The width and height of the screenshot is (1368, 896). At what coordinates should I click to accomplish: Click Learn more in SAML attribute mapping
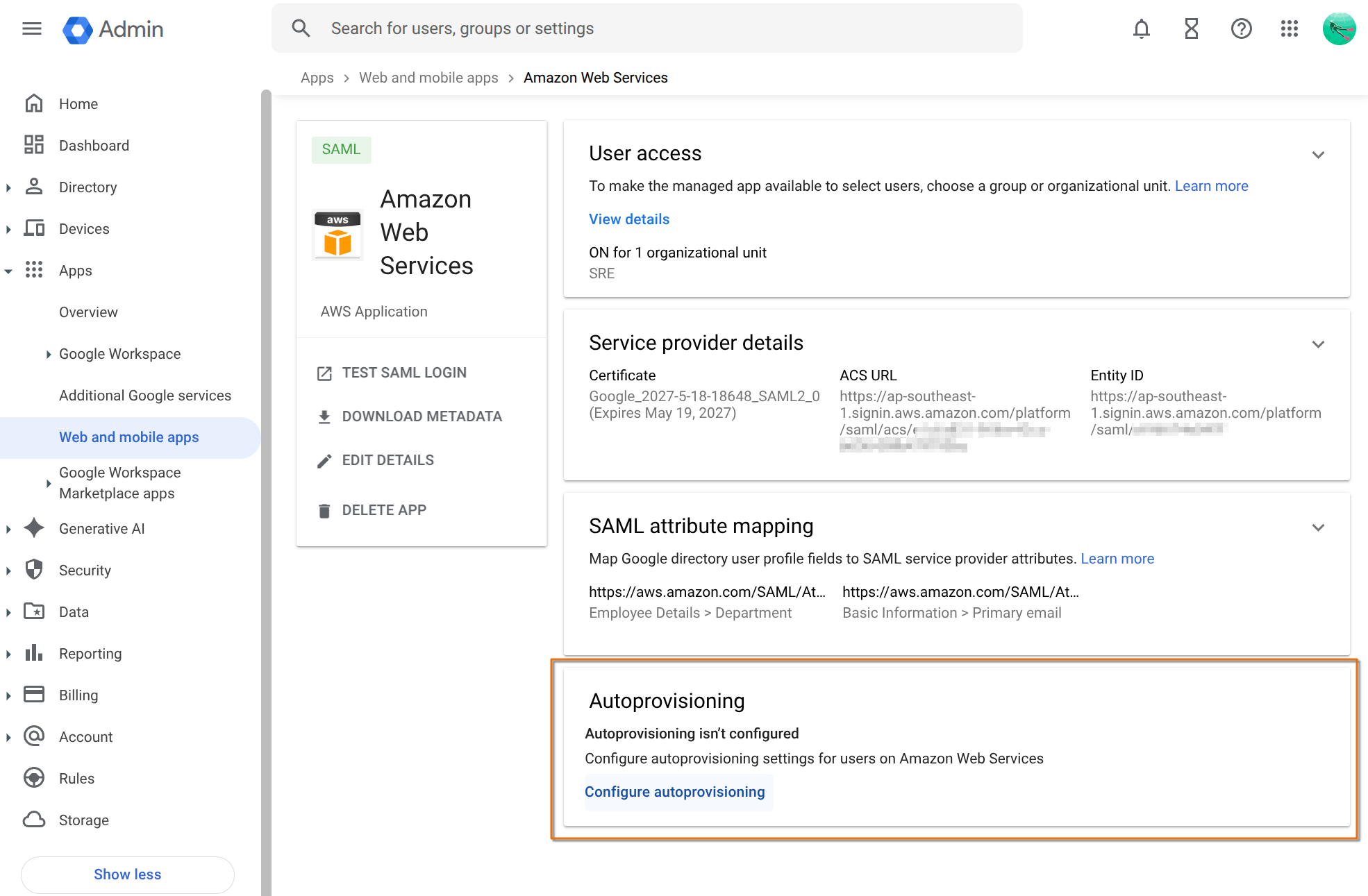pos(1117,559)
